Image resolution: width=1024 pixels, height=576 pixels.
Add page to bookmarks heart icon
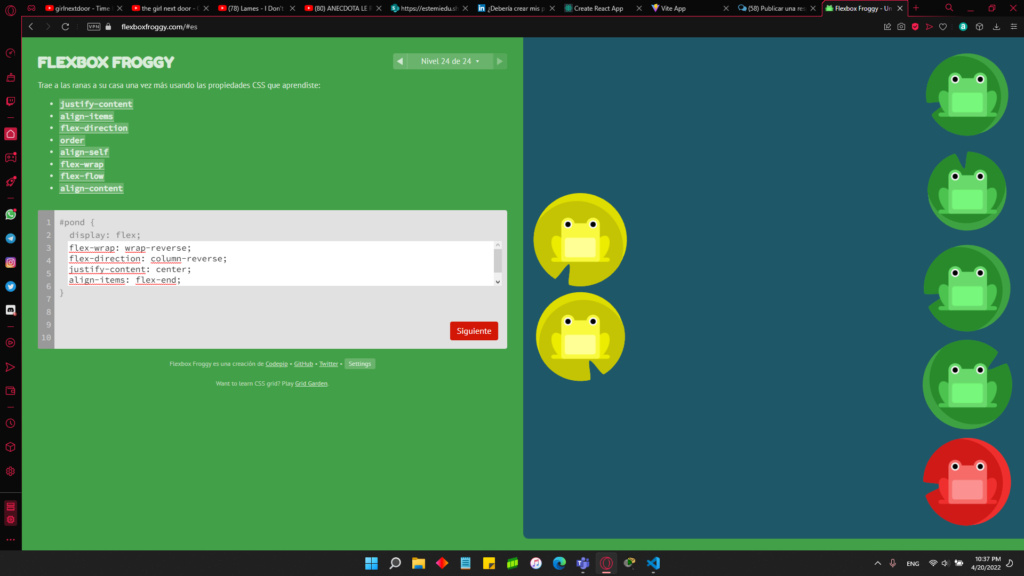point(943,27)
